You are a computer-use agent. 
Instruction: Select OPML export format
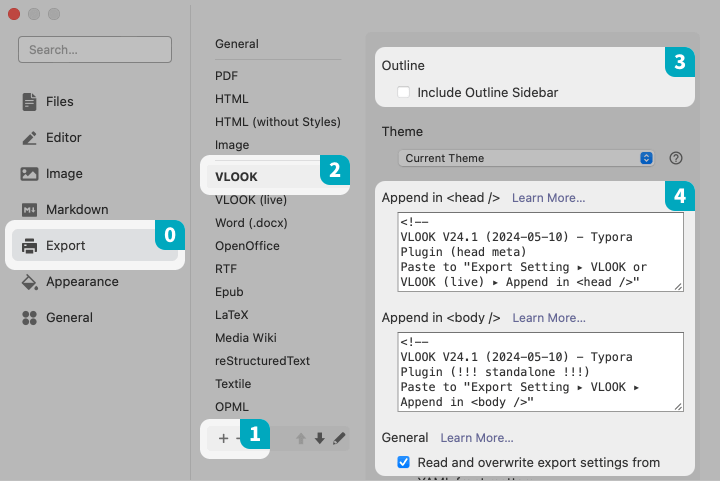(x=231, y=407)
